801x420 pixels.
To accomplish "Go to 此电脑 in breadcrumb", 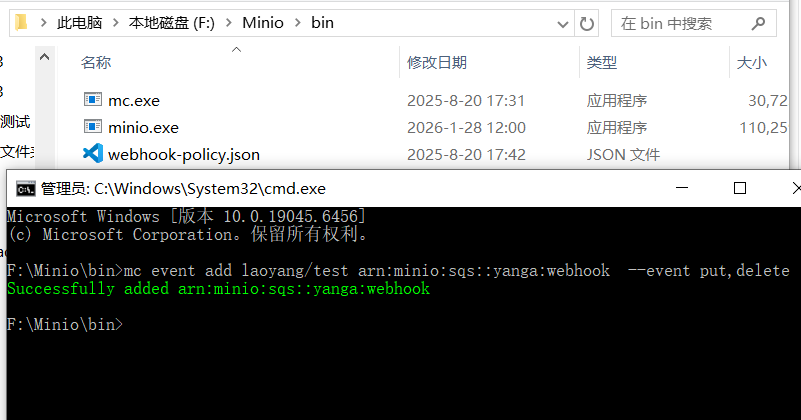I will click(80, 23).
